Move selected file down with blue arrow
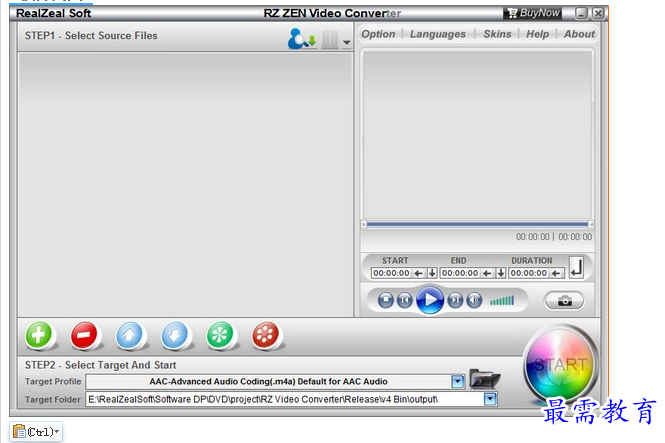This screenshot has height=443, width=665. pos(175,335)
